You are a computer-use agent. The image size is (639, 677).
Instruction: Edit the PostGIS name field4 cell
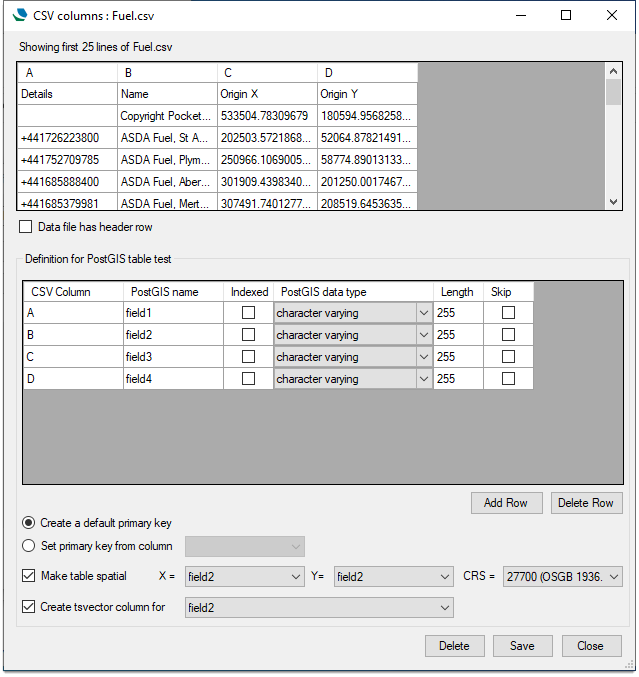pyautogui.click(x=172, y=379)
